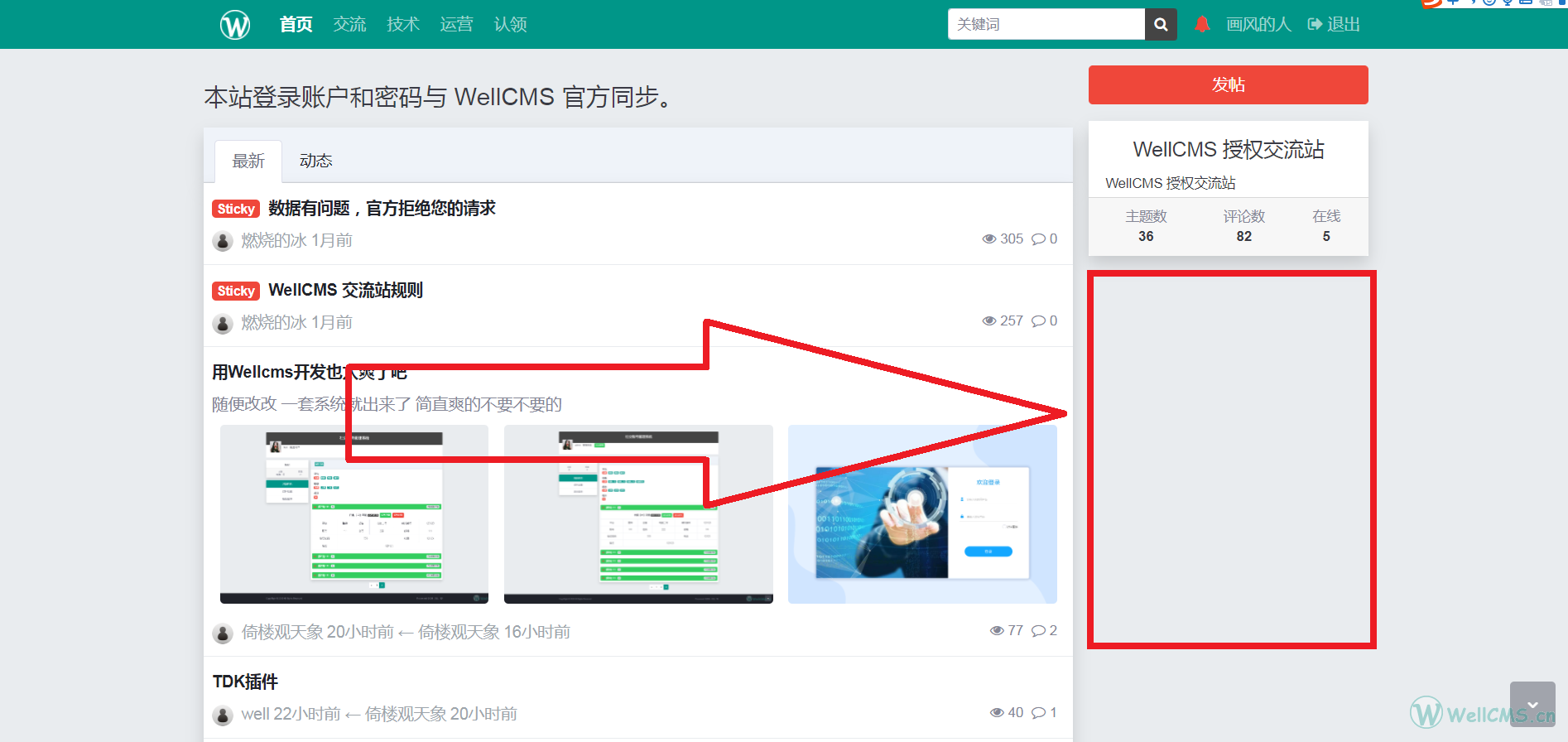Click the logout arrow icon
Screen dimensions: 1568x742
click(x=1315, y=24)
